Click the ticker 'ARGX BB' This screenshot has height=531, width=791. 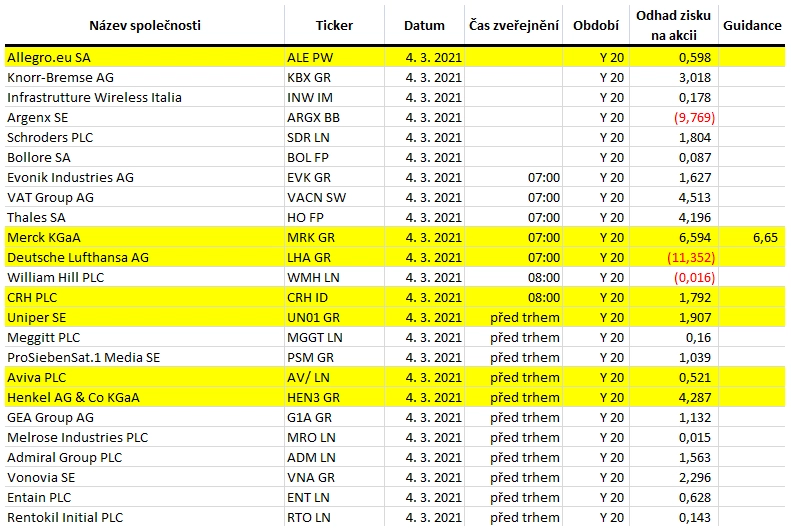[x=313, y=117]
